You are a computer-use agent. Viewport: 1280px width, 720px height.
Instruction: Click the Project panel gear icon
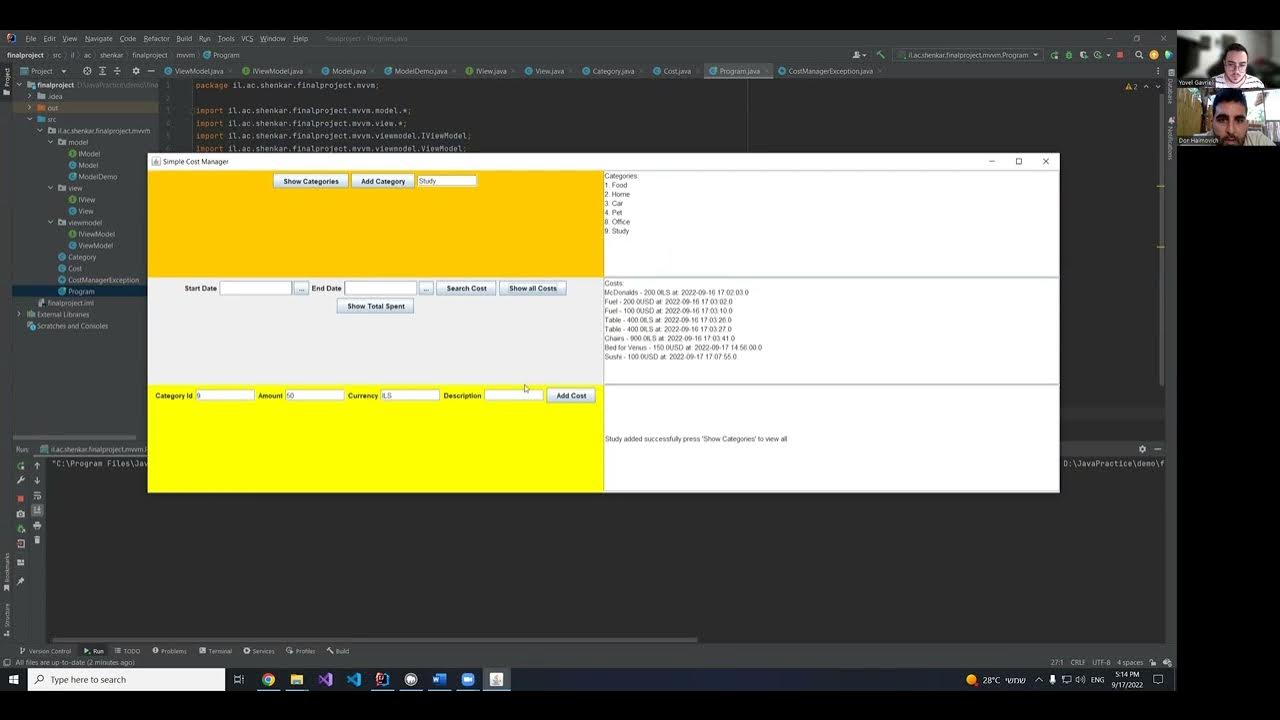click(x=136, y=71)
